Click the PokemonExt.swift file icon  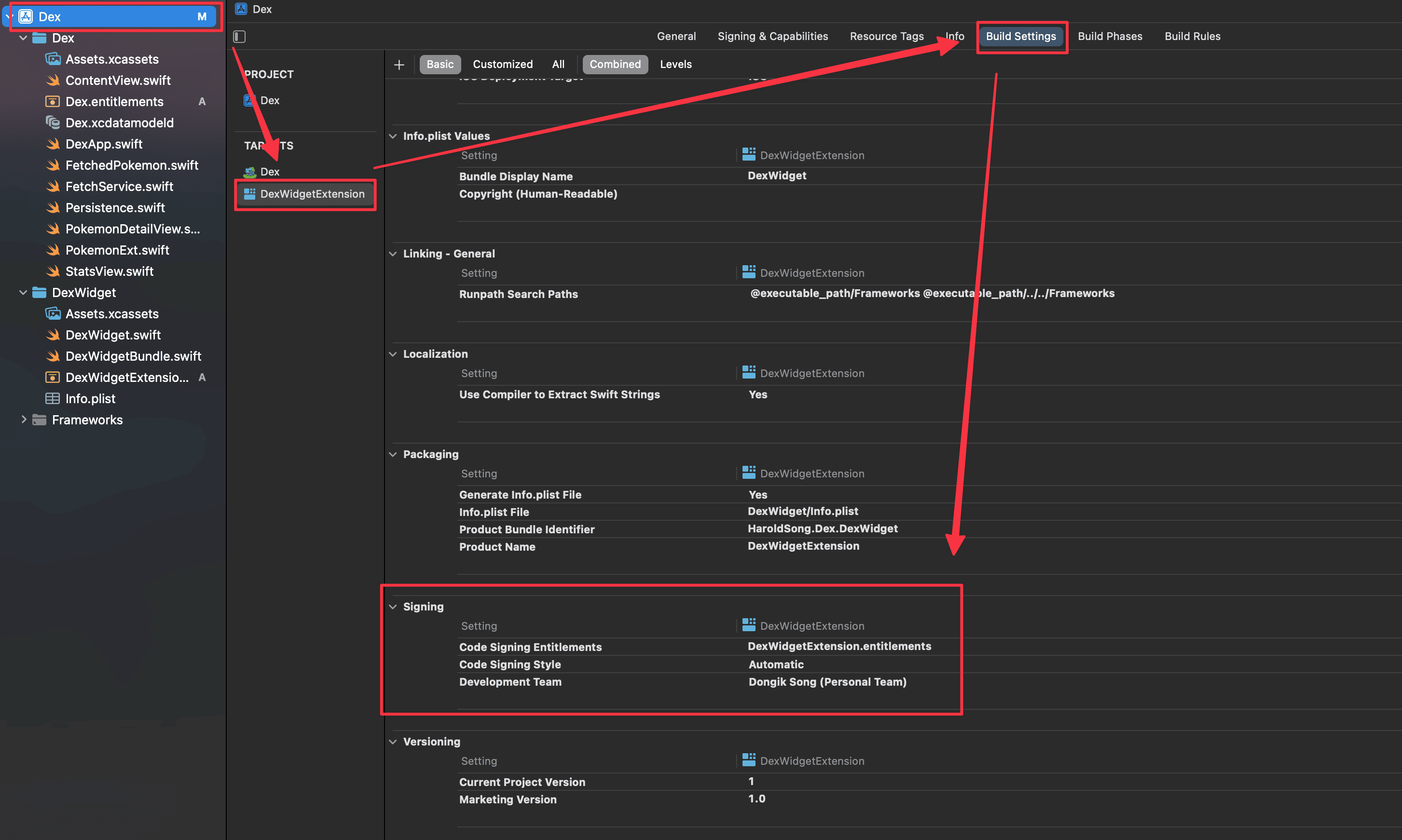coord(53,250)
